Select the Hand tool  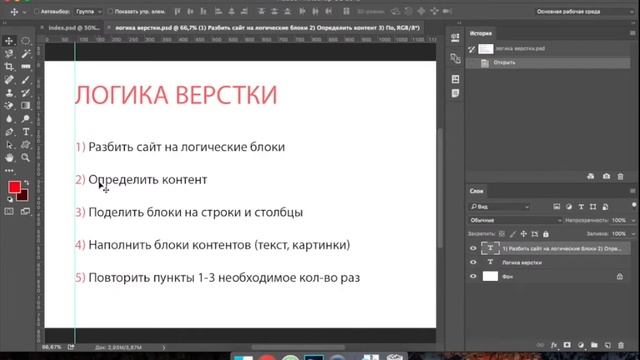pos(9,158)
